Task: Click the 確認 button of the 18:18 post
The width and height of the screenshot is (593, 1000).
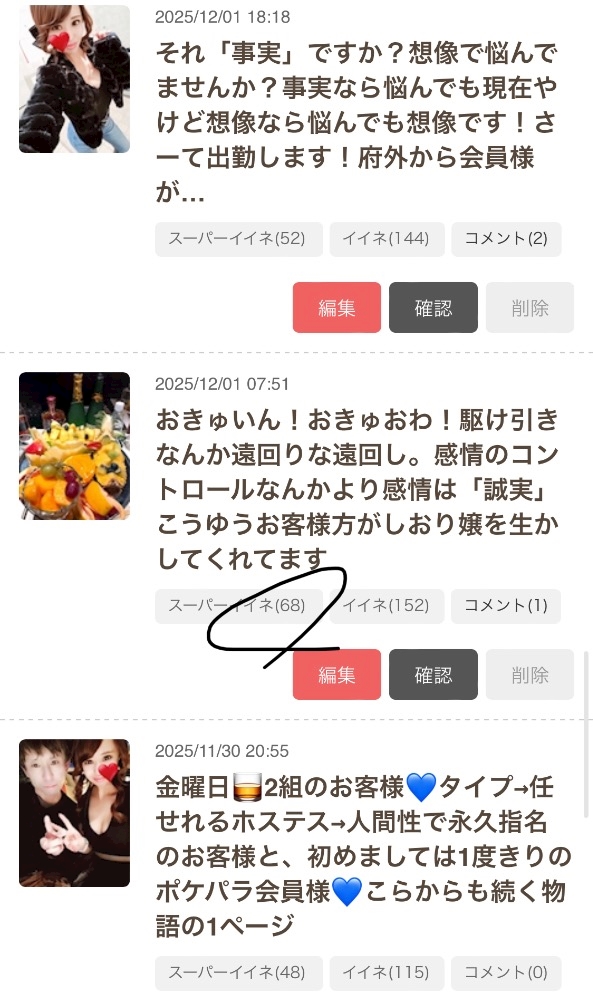Action: [434, 307]
